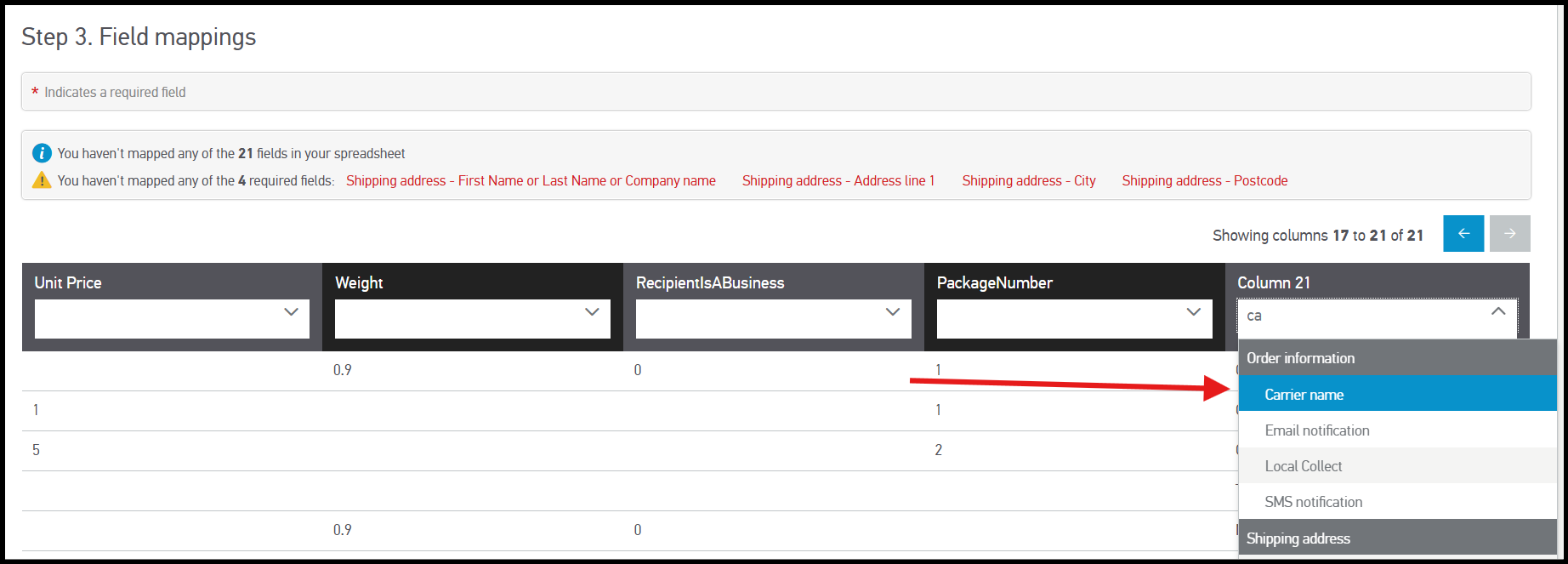The height and width of the screenshot is (564, 1568).
Task: Select Carrier name from the list
Action: tap(1304, 395)
